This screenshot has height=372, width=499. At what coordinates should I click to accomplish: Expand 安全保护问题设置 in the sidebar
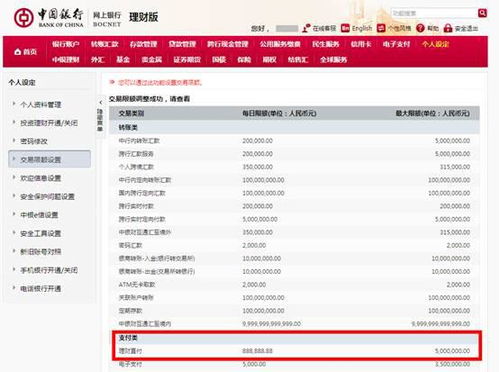click(47, 197)
